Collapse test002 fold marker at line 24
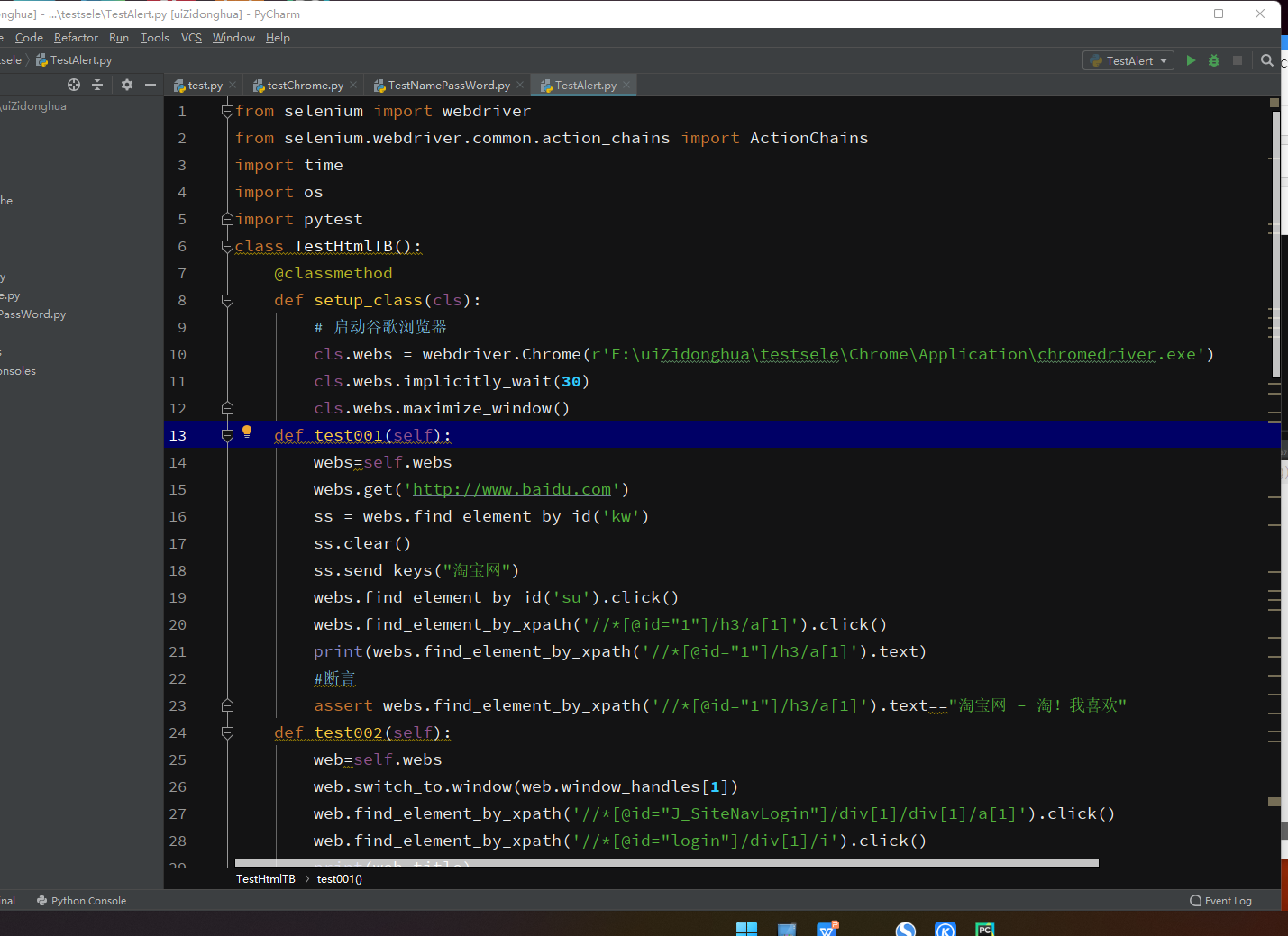Image resolution: width=1288 pixels, height=936 pixels. coord(227,732)
